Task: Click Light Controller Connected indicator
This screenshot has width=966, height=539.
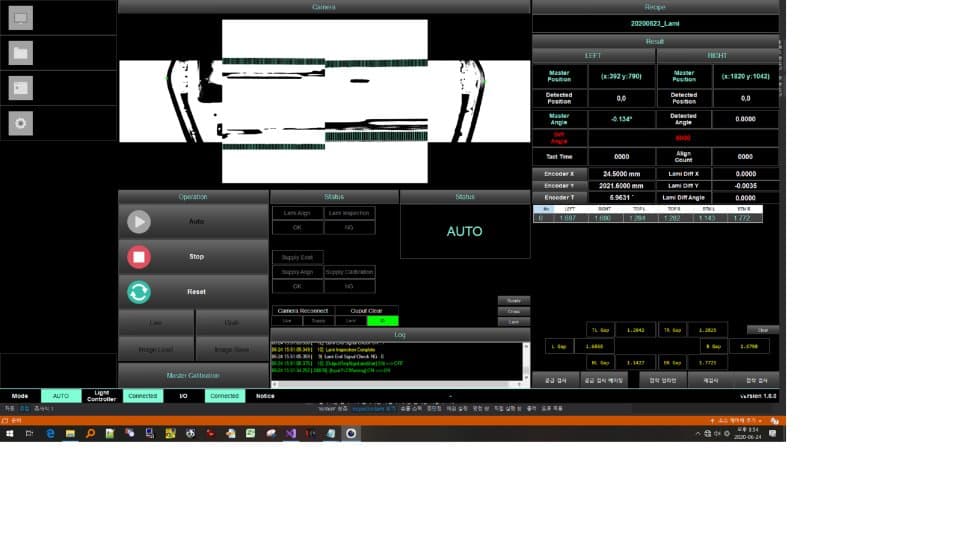Action: tap(143, 396)
